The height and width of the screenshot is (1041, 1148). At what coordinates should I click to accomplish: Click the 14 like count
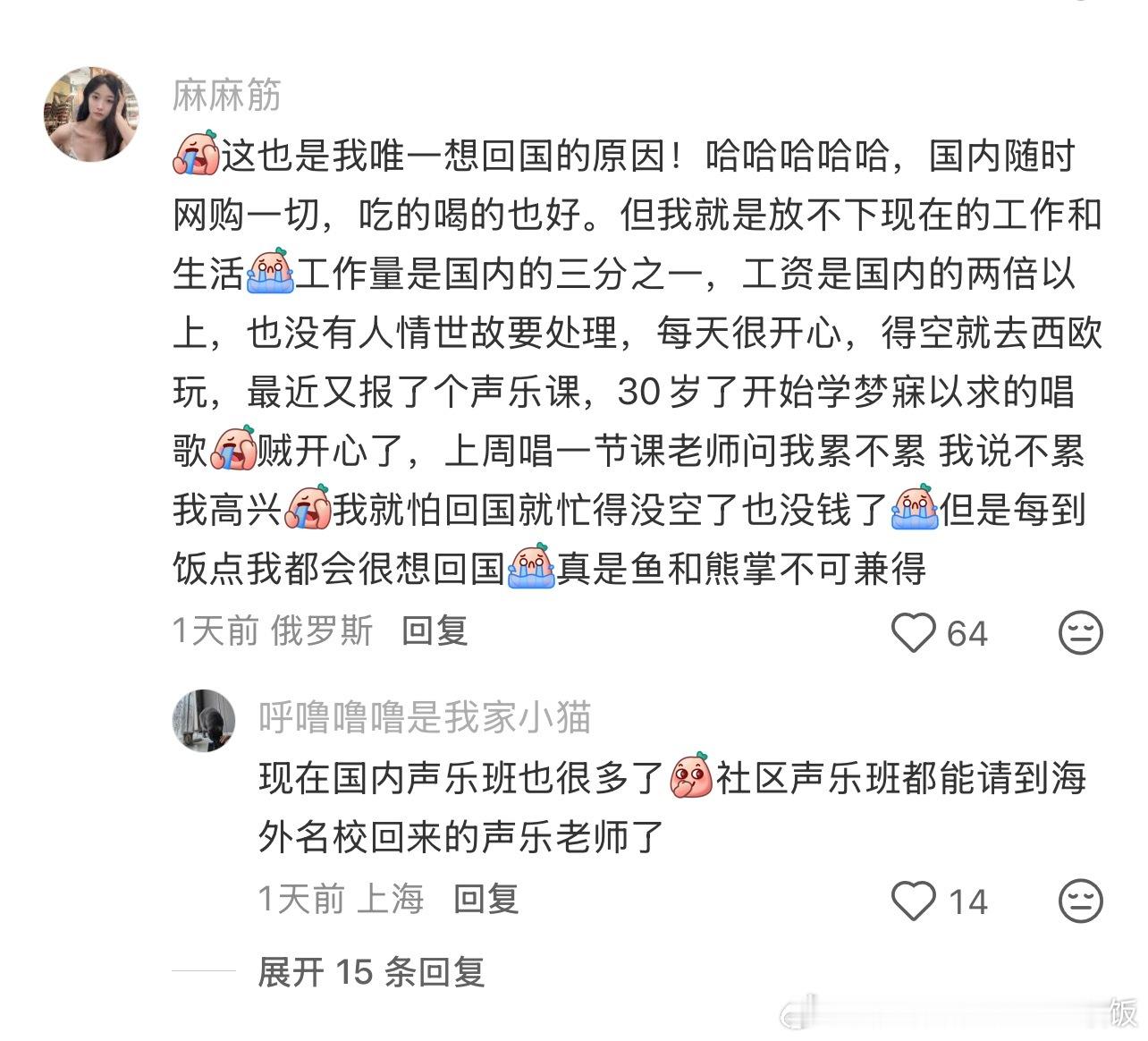point(967,901)
